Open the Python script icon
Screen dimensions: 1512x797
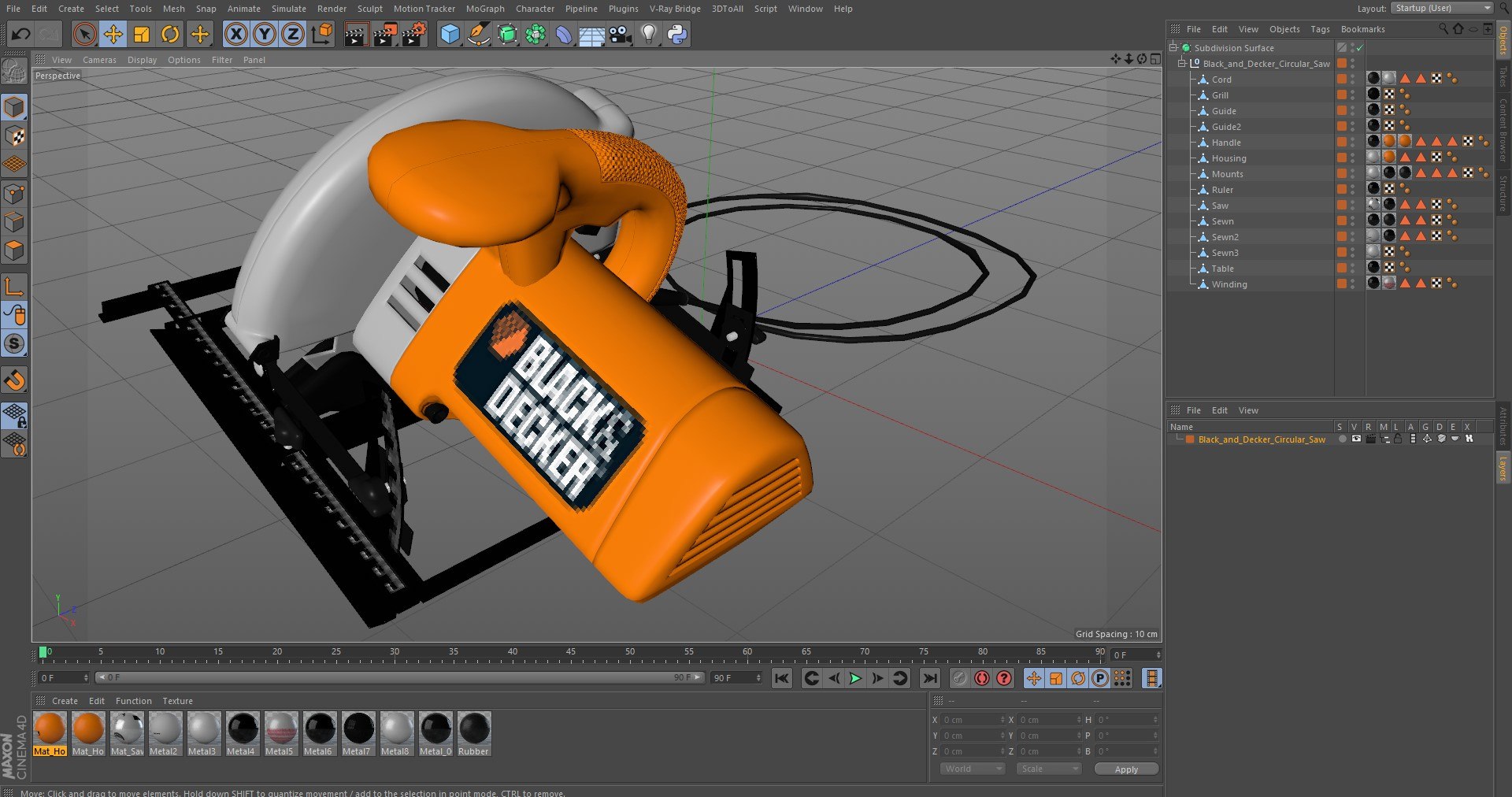point(677,34)
